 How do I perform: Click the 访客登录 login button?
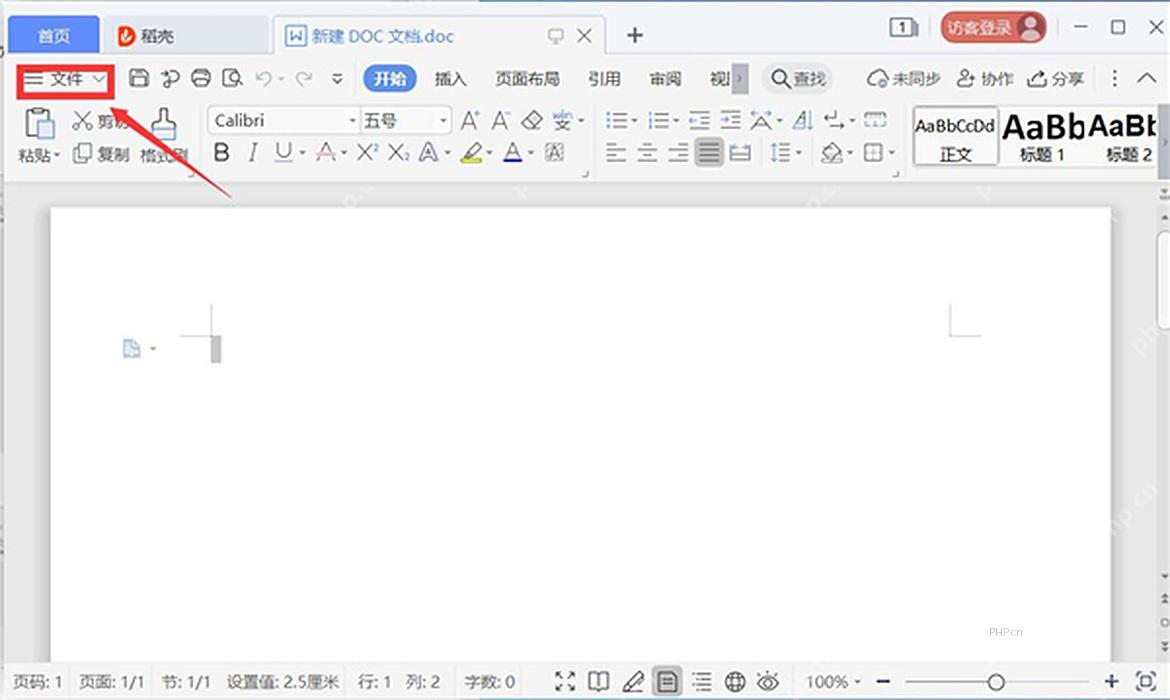992,28
